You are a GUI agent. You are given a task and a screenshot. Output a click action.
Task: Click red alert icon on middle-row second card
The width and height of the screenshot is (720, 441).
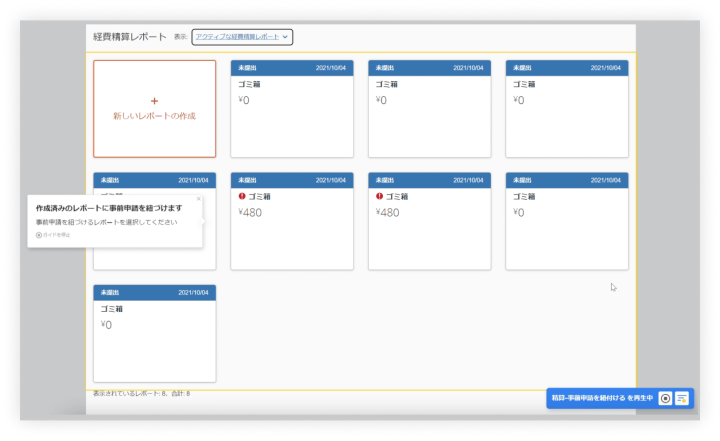[x=242, y=196]
